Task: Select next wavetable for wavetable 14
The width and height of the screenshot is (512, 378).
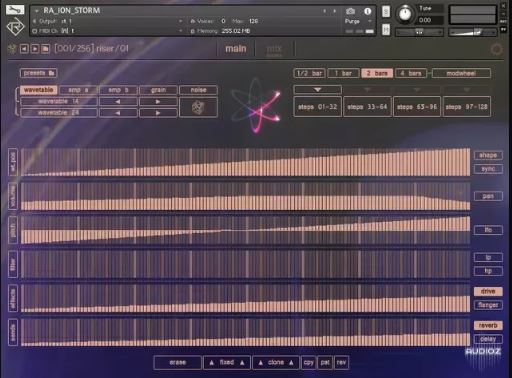Action: point(158,102)
